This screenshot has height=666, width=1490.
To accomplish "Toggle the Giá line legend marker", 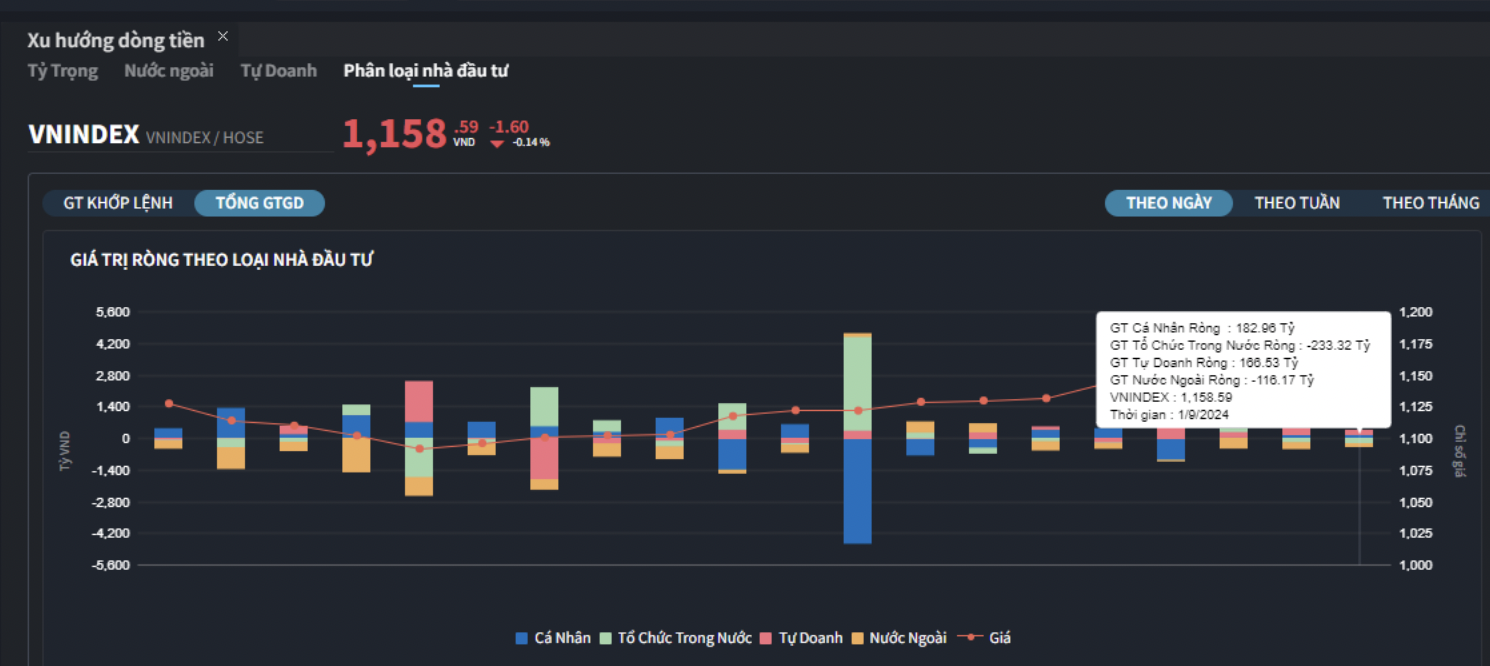I will pyautogui.click(x=967, y=638).
